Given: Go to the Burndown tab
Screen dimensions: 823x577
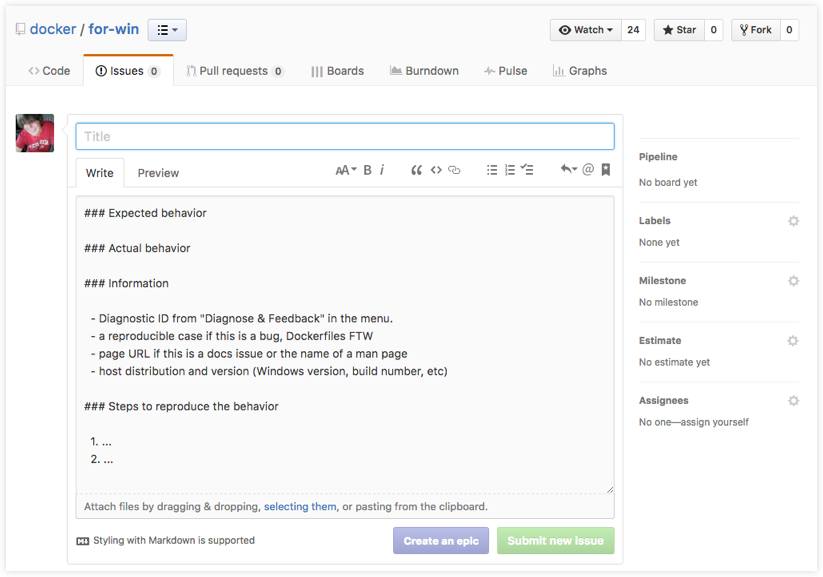Looking at the screenshot, I should click(424, 71).
